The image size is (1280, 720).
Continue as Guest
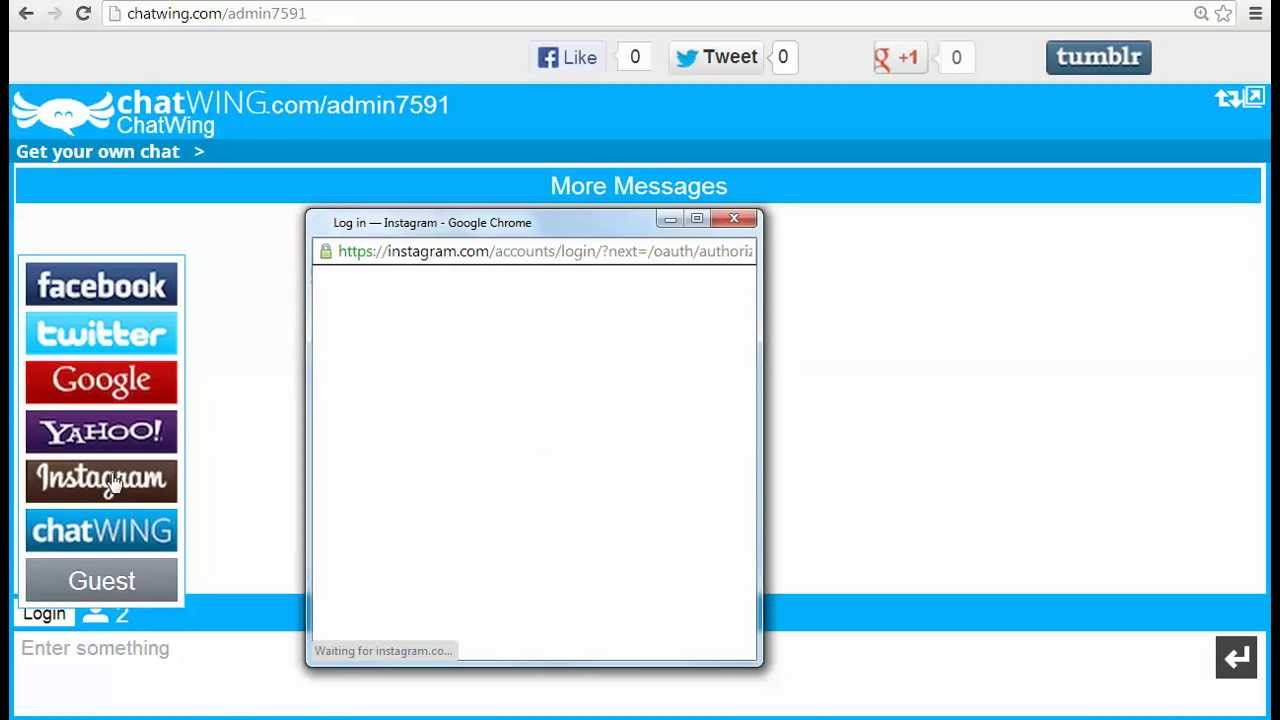101,580
